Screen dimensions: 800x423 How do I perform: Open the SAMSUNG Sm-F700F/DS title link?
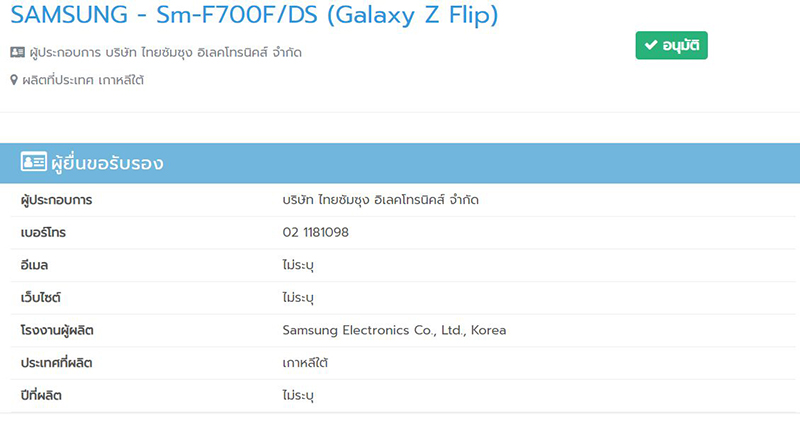point(254,15)
